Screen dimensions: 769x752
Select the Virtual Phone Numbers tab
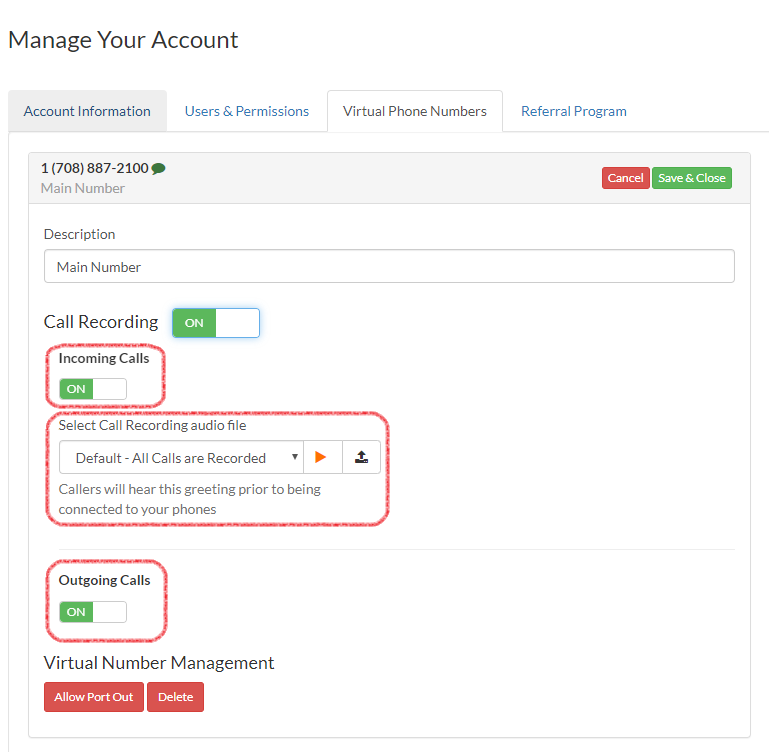pyautogui.click(x=414, y=111)
